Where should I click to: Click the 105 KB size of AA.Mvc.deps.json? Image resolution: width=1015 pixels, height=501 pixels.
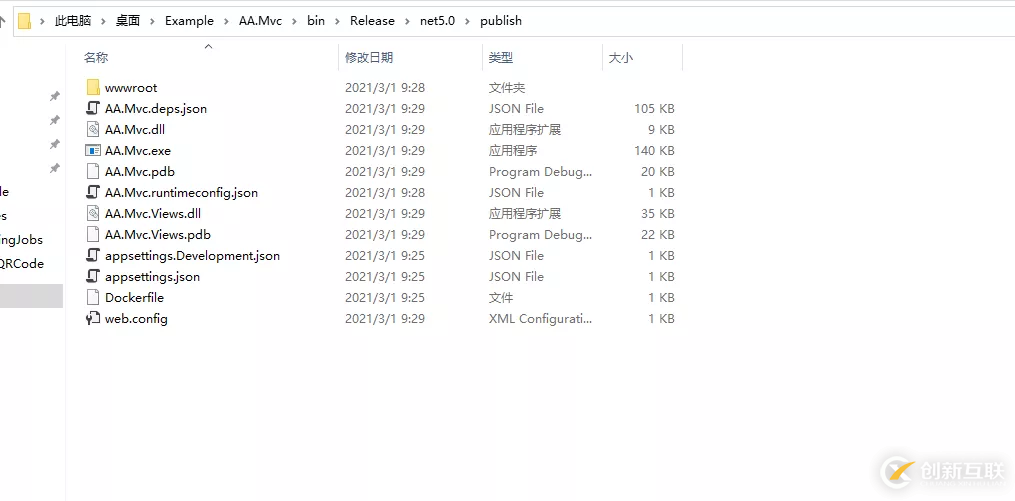654,109
